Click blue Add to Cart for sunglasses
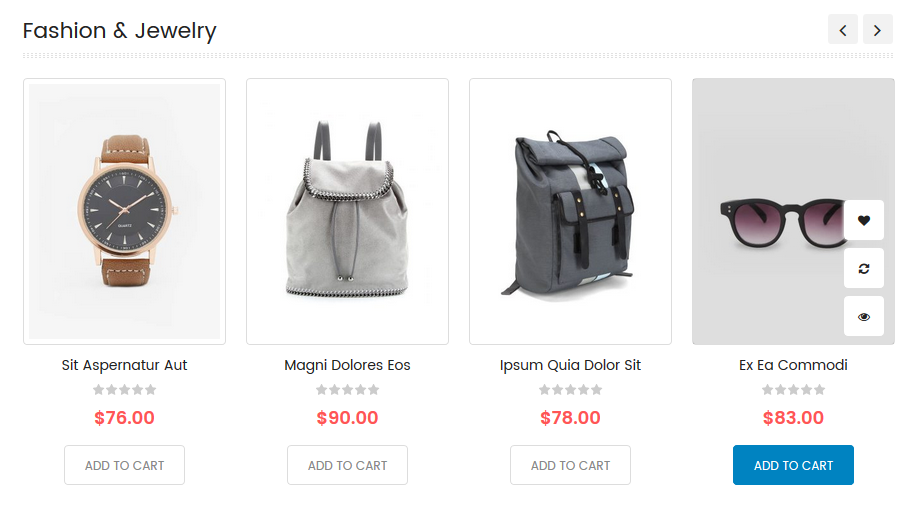The width and height of the screenshot is (922, 510). coord(793,465)
